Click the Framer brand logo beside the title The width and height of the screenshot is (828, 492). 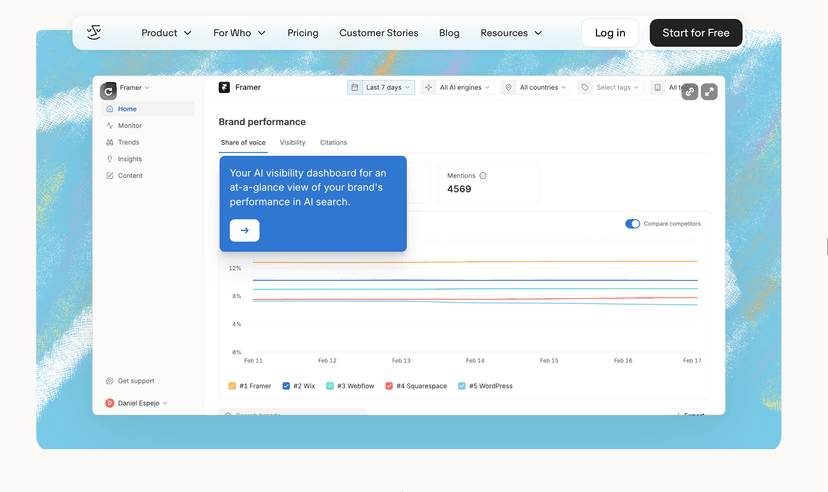coord(224,87)
